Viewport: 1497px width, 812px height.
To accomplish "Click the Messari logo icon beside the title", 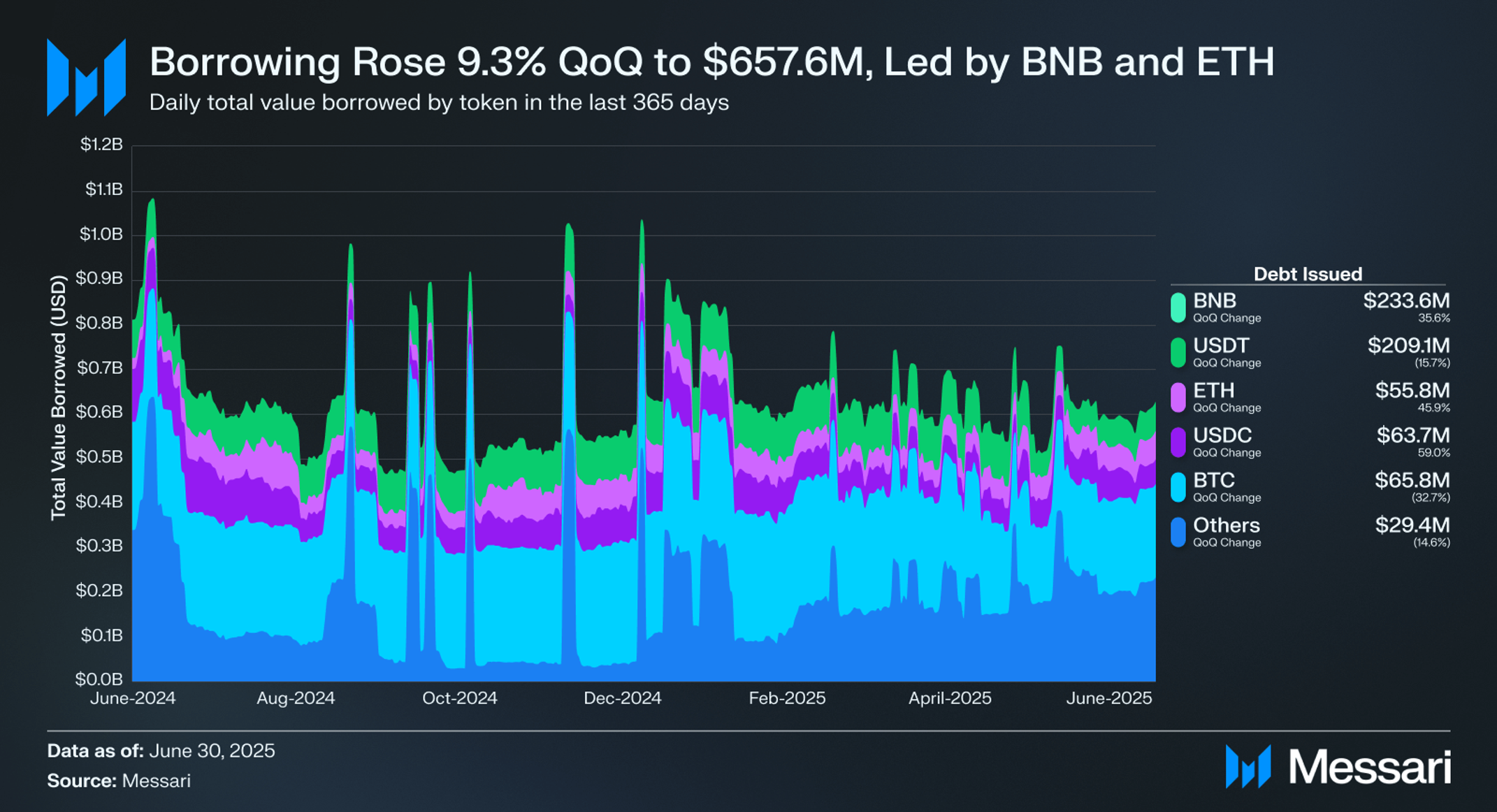I will (87, 78).
